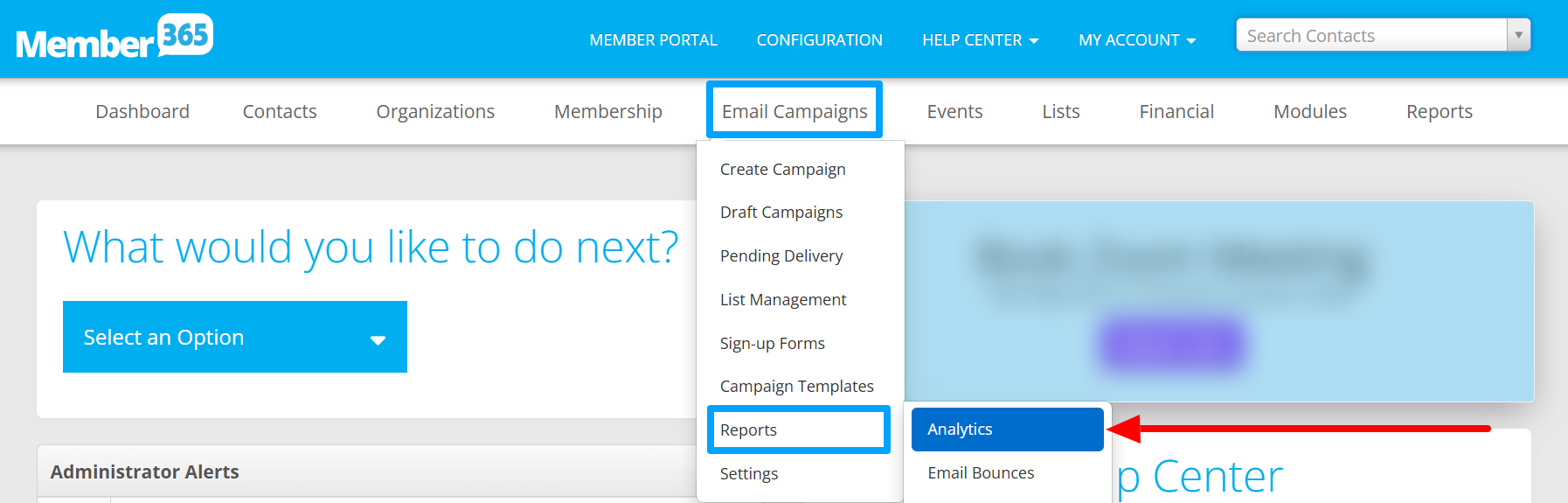
Task: Go to Configuration
Action: tap(819, 40)
